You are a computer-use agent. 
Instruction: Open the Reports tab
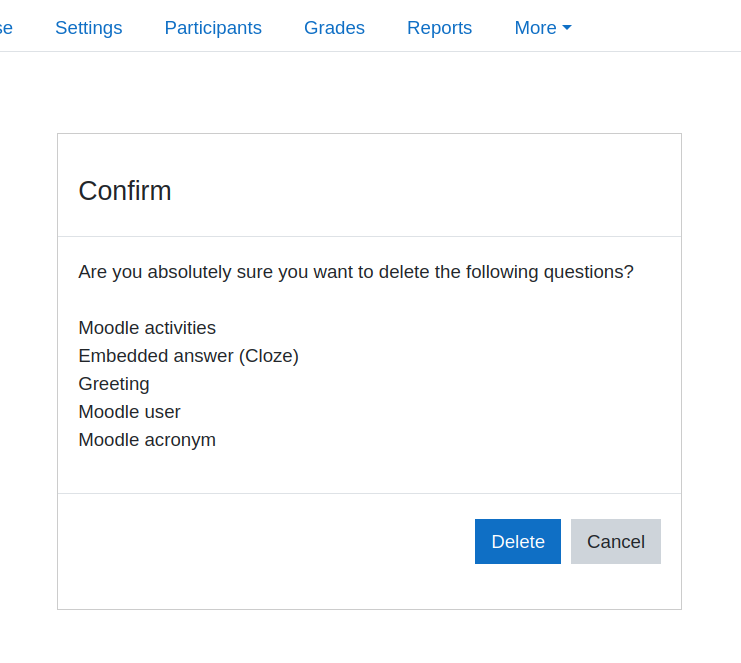(439, 28)
